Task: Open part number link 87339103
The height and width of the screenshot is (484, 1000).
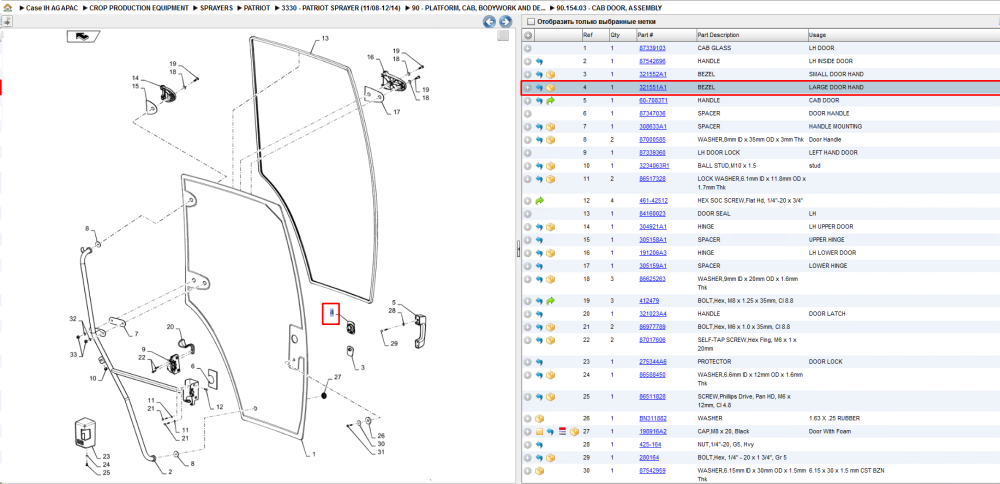Action: point(652,48)
